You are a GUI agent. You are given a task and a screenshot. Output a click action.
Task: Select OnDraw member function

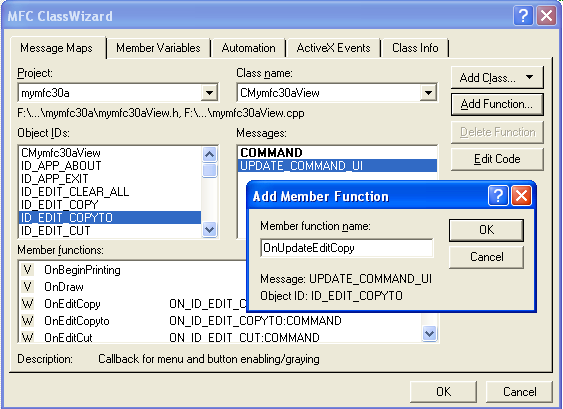[x=133, y=287]
